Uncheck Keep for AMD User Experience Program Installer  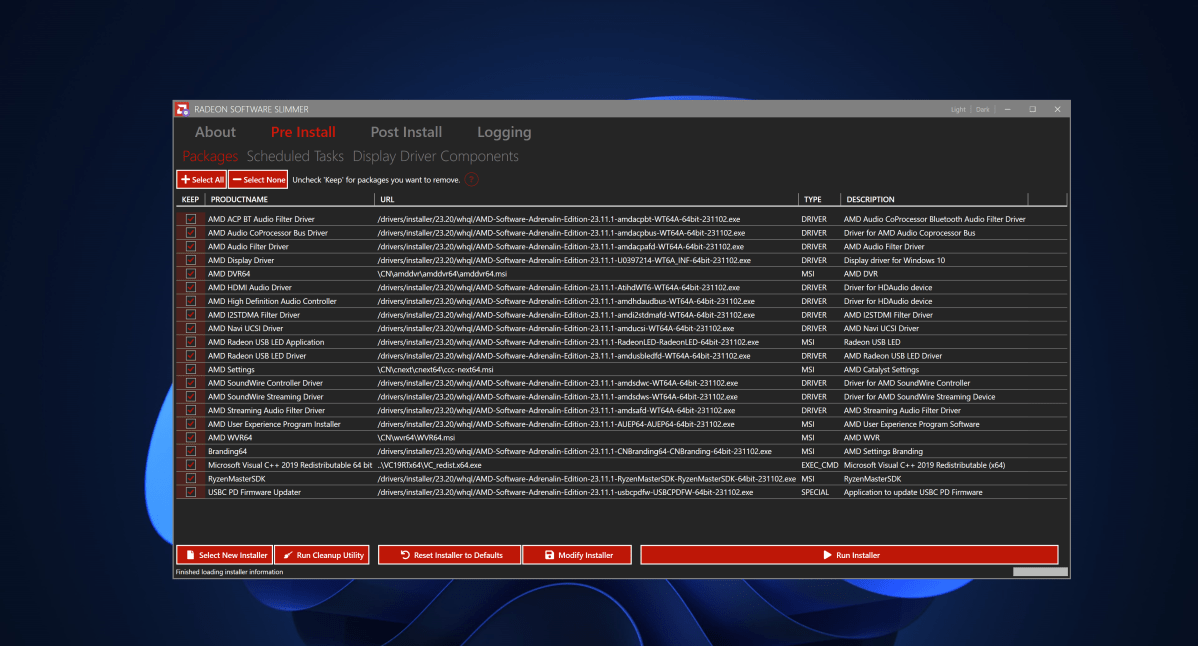point(191,424)
